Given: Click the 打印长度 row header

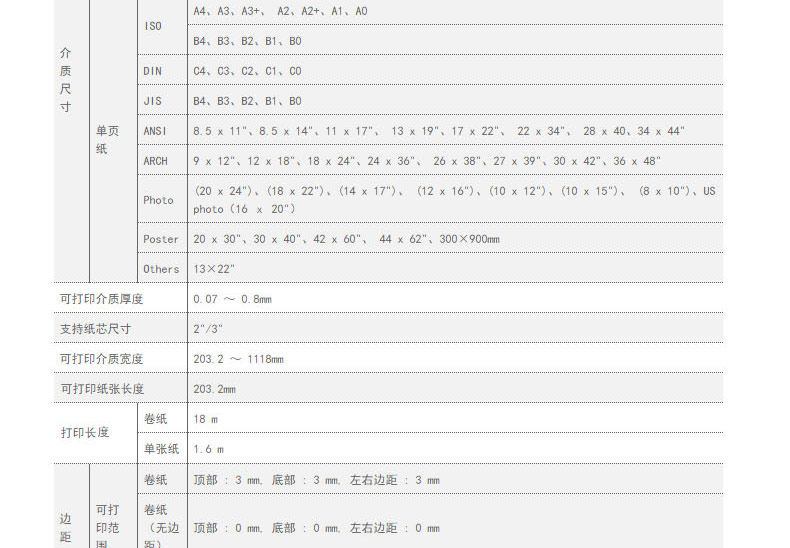Looking at the screenshot, I should point(85,433).
